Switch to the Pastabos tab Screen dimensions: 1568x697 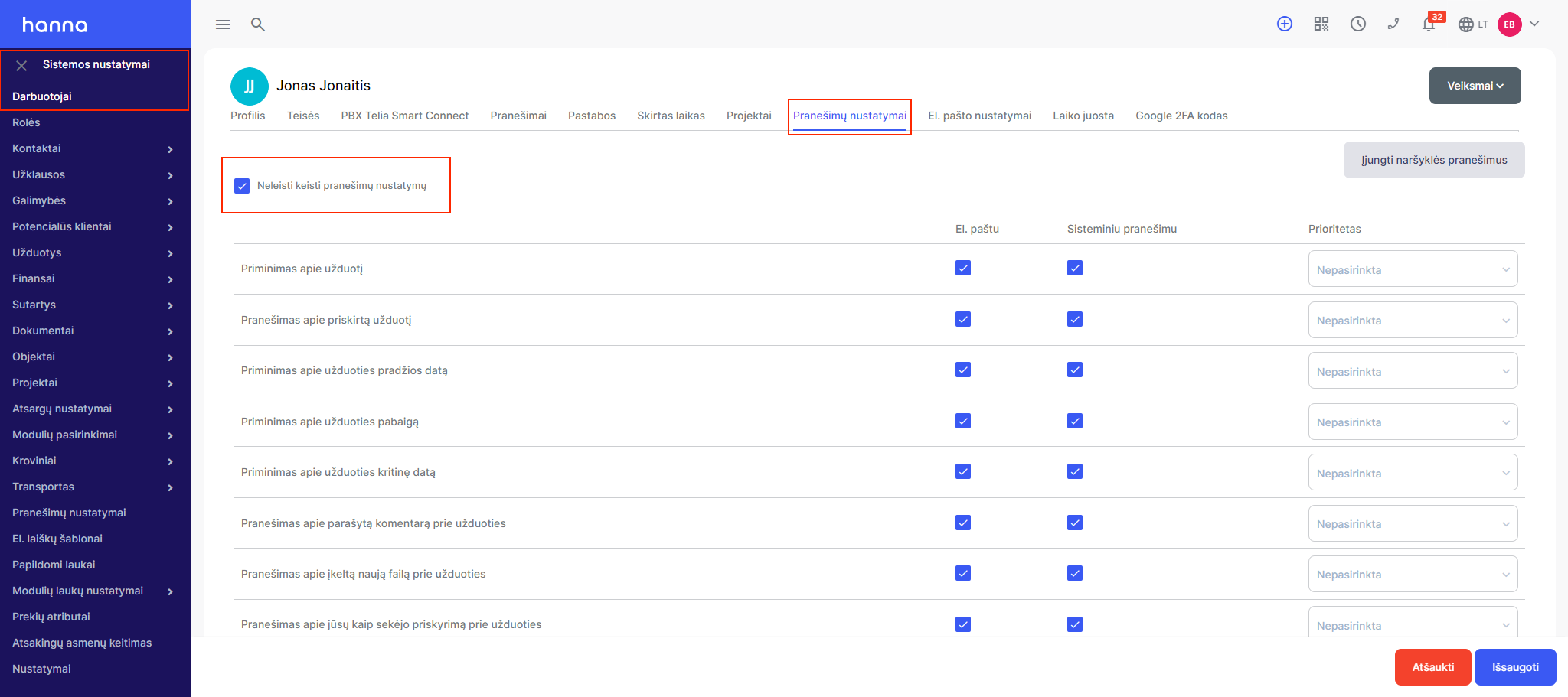[592, 116]
